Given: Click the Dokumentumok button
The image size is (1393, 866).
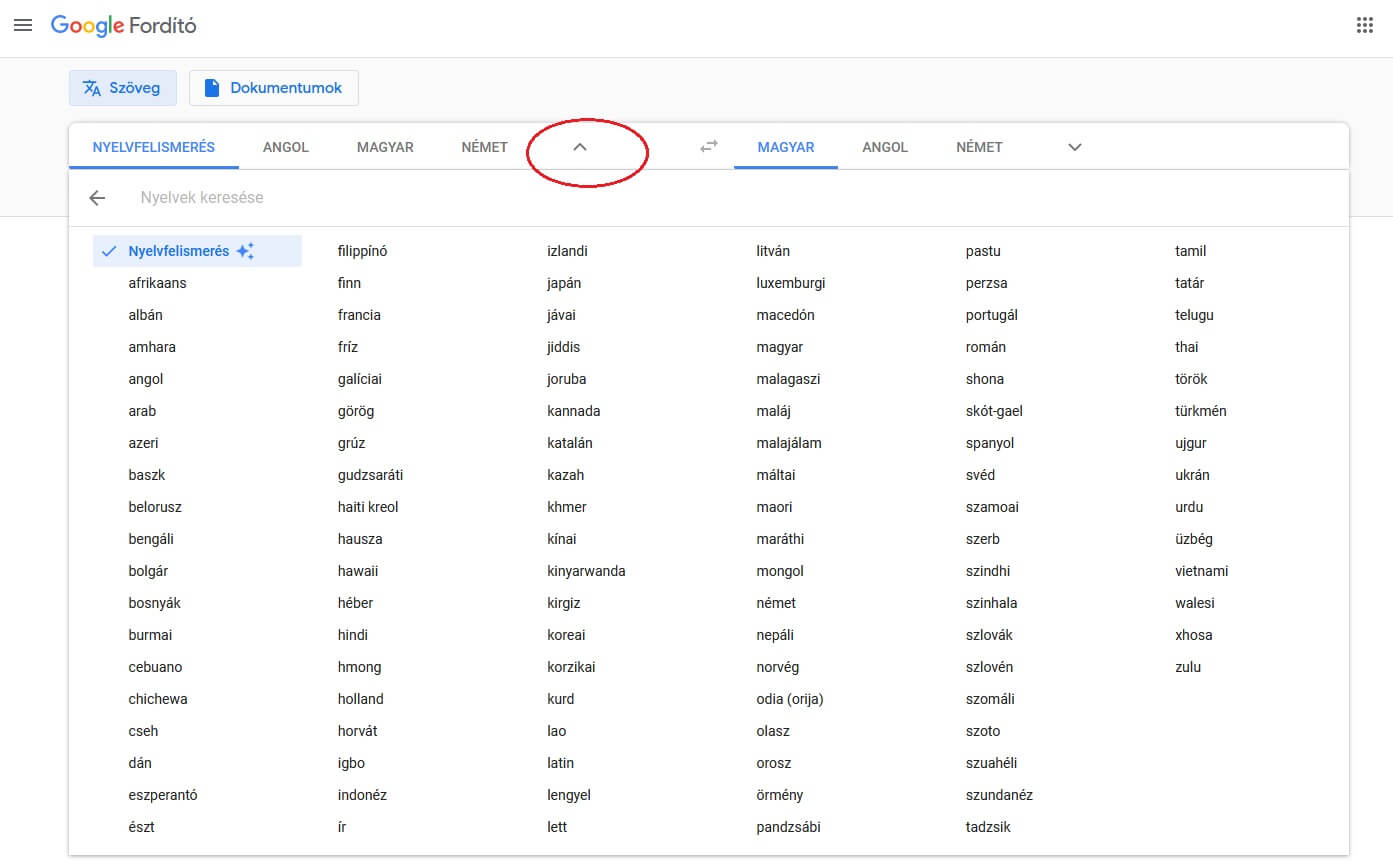Looking at the screenshot, I should [274, 88].
